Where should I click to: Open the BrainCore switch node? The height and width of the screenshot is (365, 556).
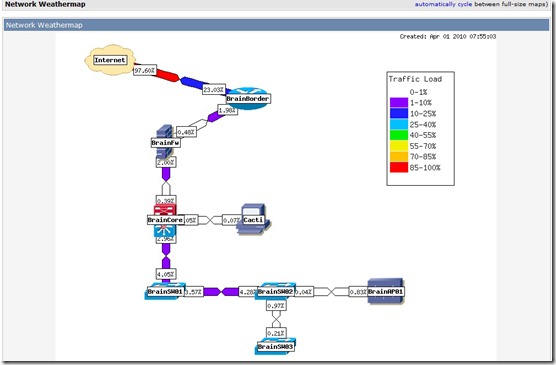165,220
